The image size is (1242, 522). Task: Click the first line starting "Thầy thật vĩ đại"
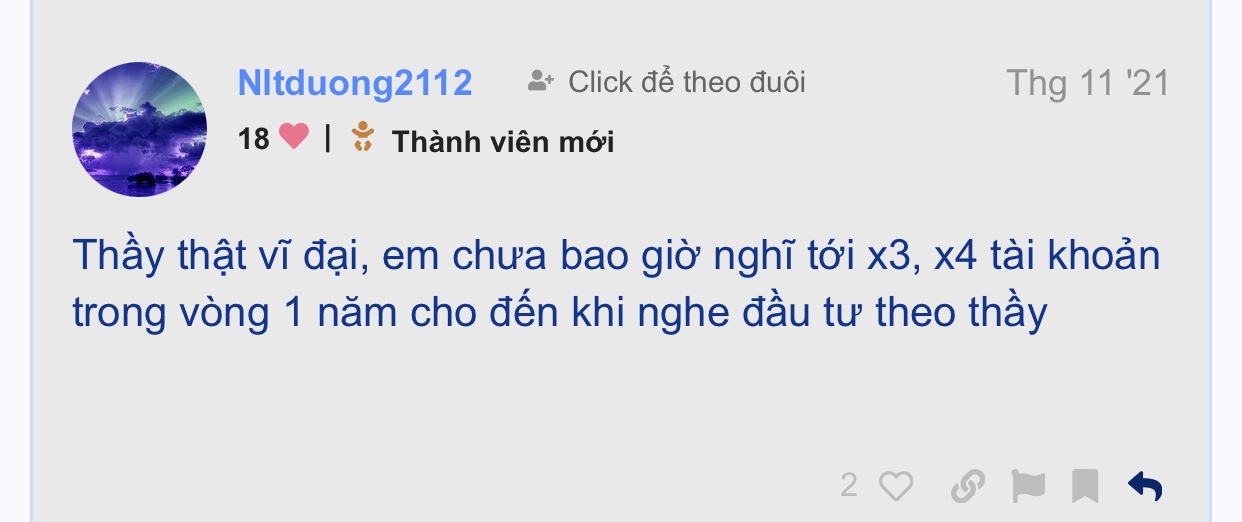(x=616, y=257)
